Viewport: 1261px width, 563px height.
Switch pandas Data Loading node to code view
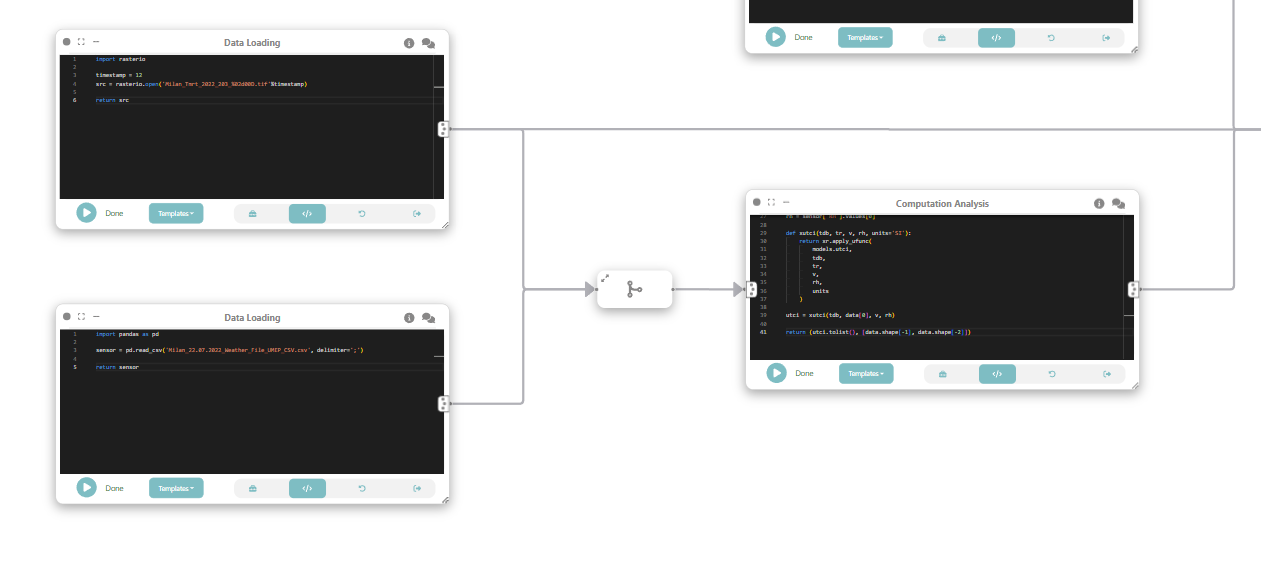pos(307,488)
